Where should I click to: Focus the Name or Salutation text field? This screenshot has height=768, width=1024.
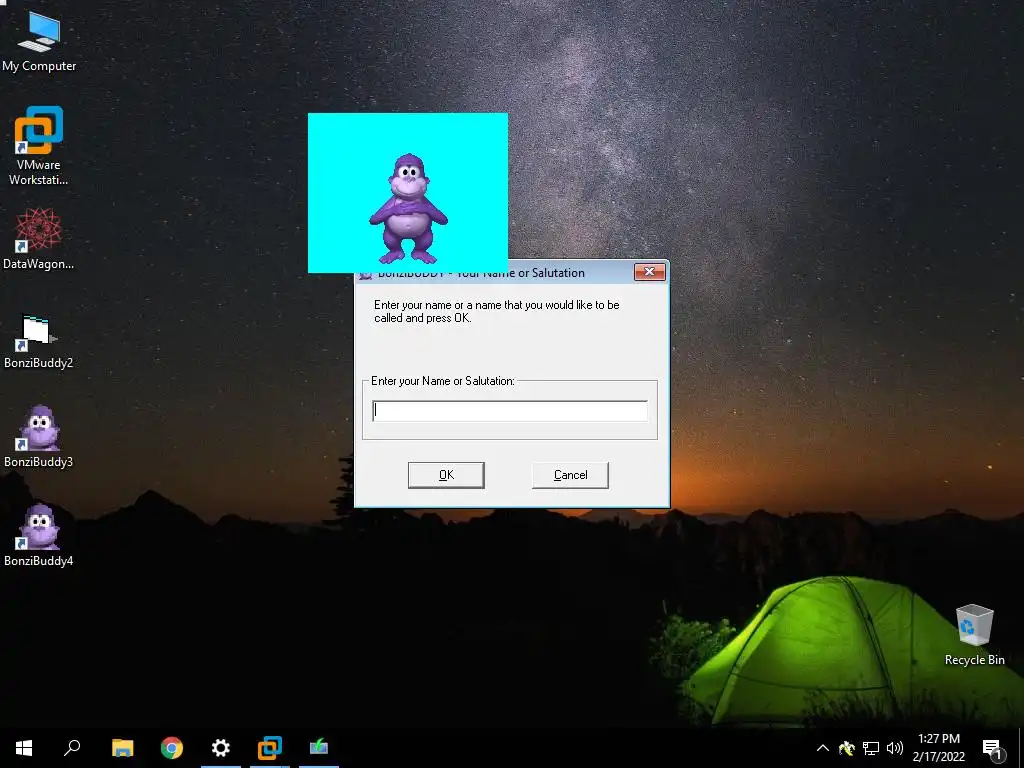tap(510, 411)
